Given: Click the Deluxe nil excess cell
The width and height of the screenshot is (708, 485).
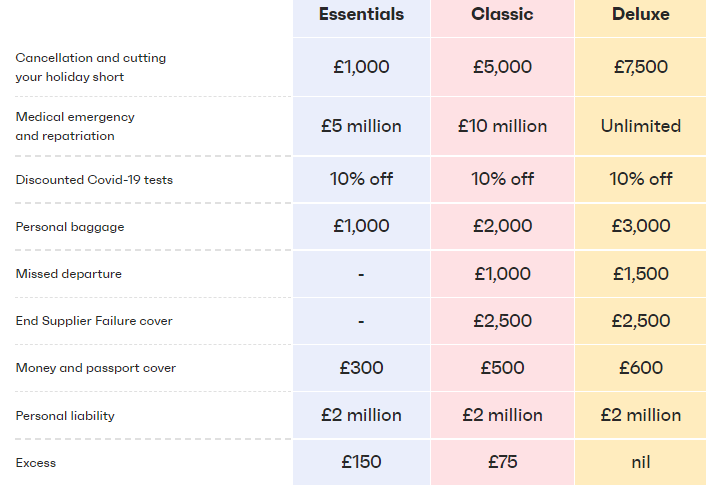Looking at the screenshot, I should coord(641,462).
